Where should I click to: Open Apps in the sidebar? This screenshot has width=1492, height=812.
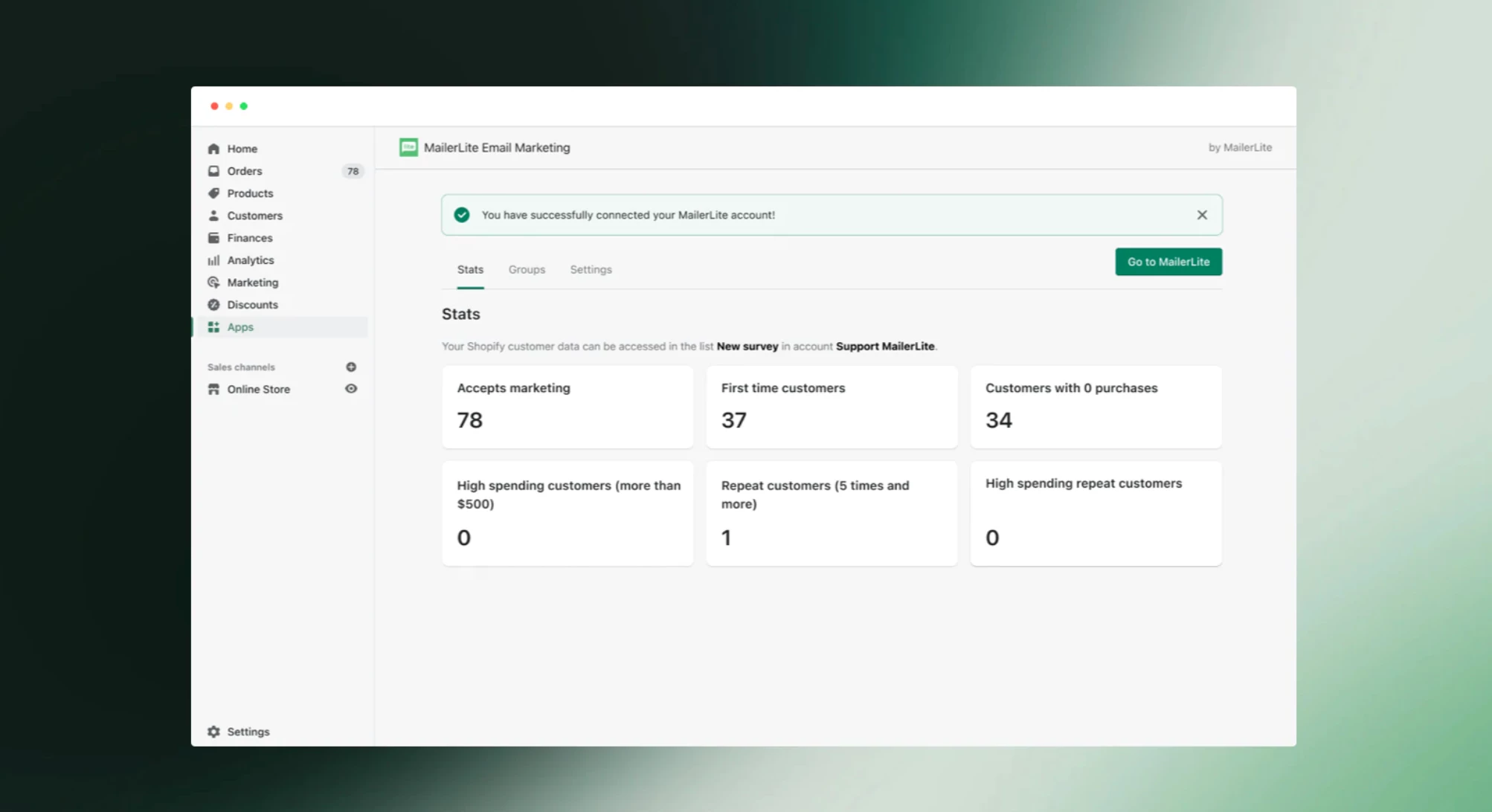(x=240, y=327)
